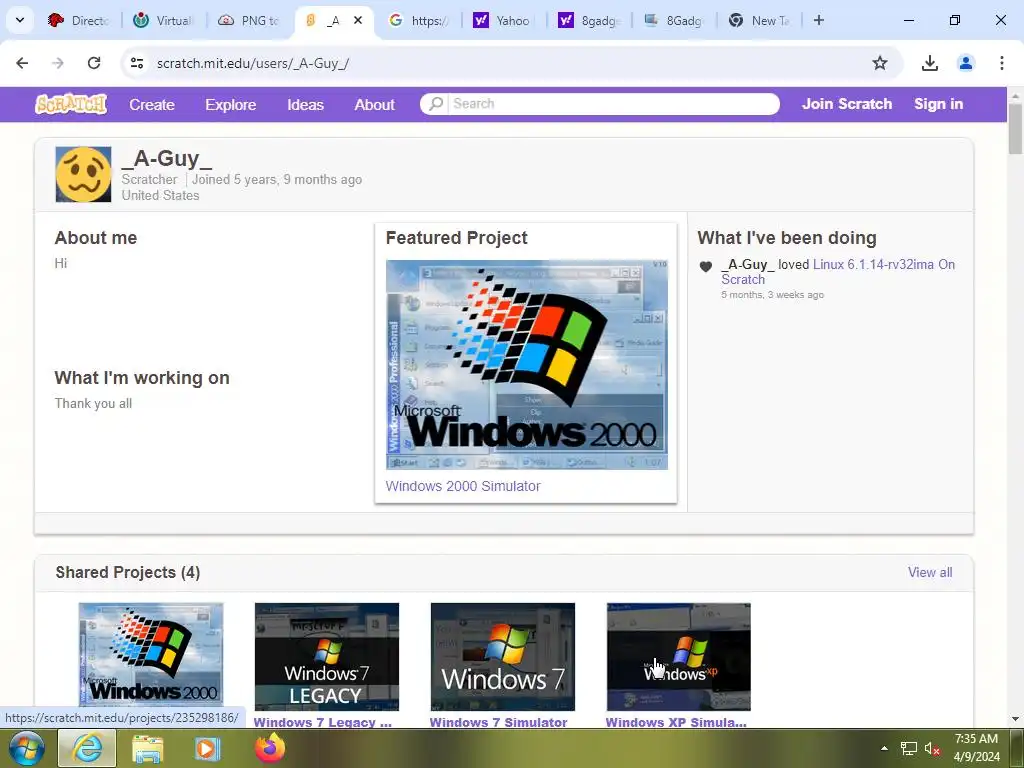Switch to the PNG to tab
Screen dimensions: 1024x768
pyautogui.click(x=249, y=20)
